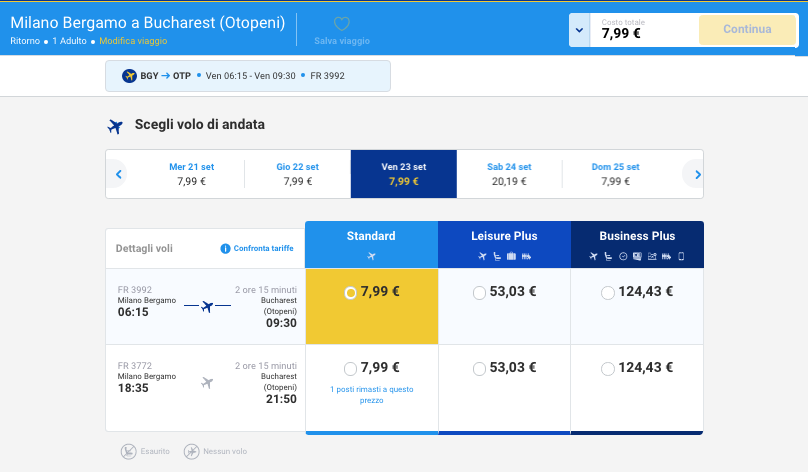Expand the Costo totale dropdown arrow
The image size is (808, 472).
point(579,30)
